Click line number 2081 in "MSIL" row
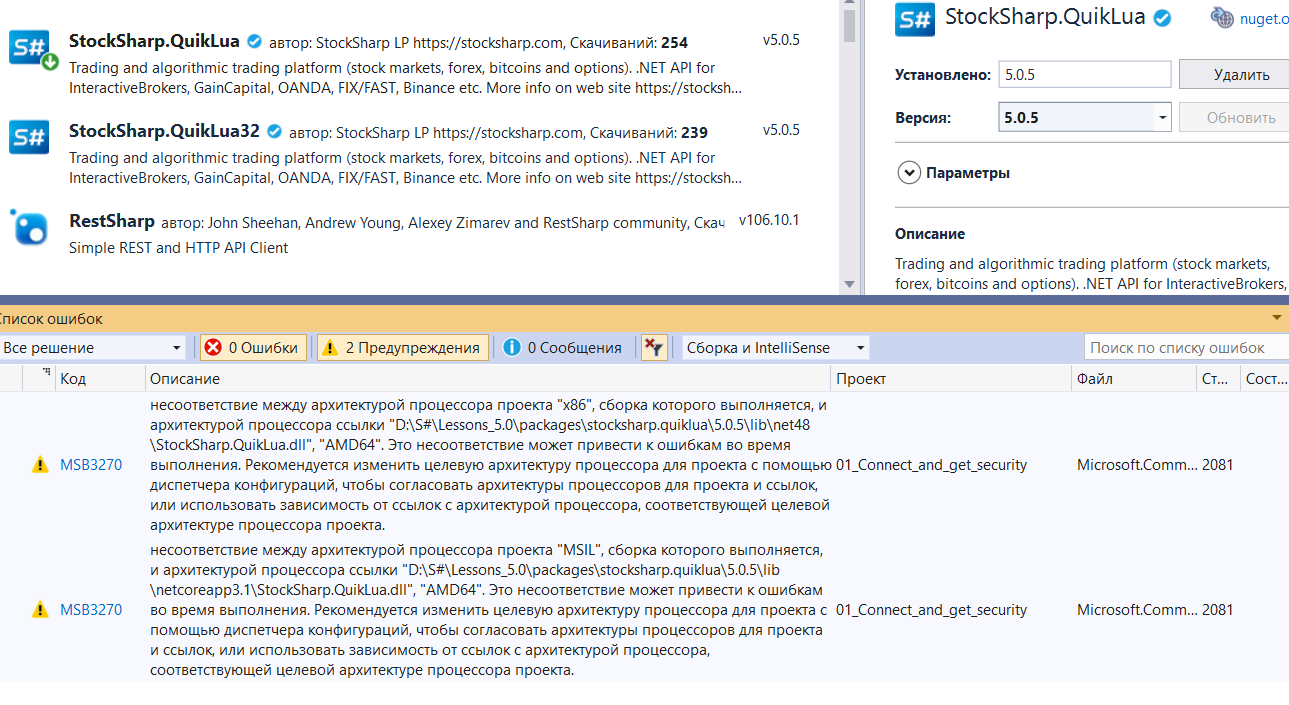 1217,609
